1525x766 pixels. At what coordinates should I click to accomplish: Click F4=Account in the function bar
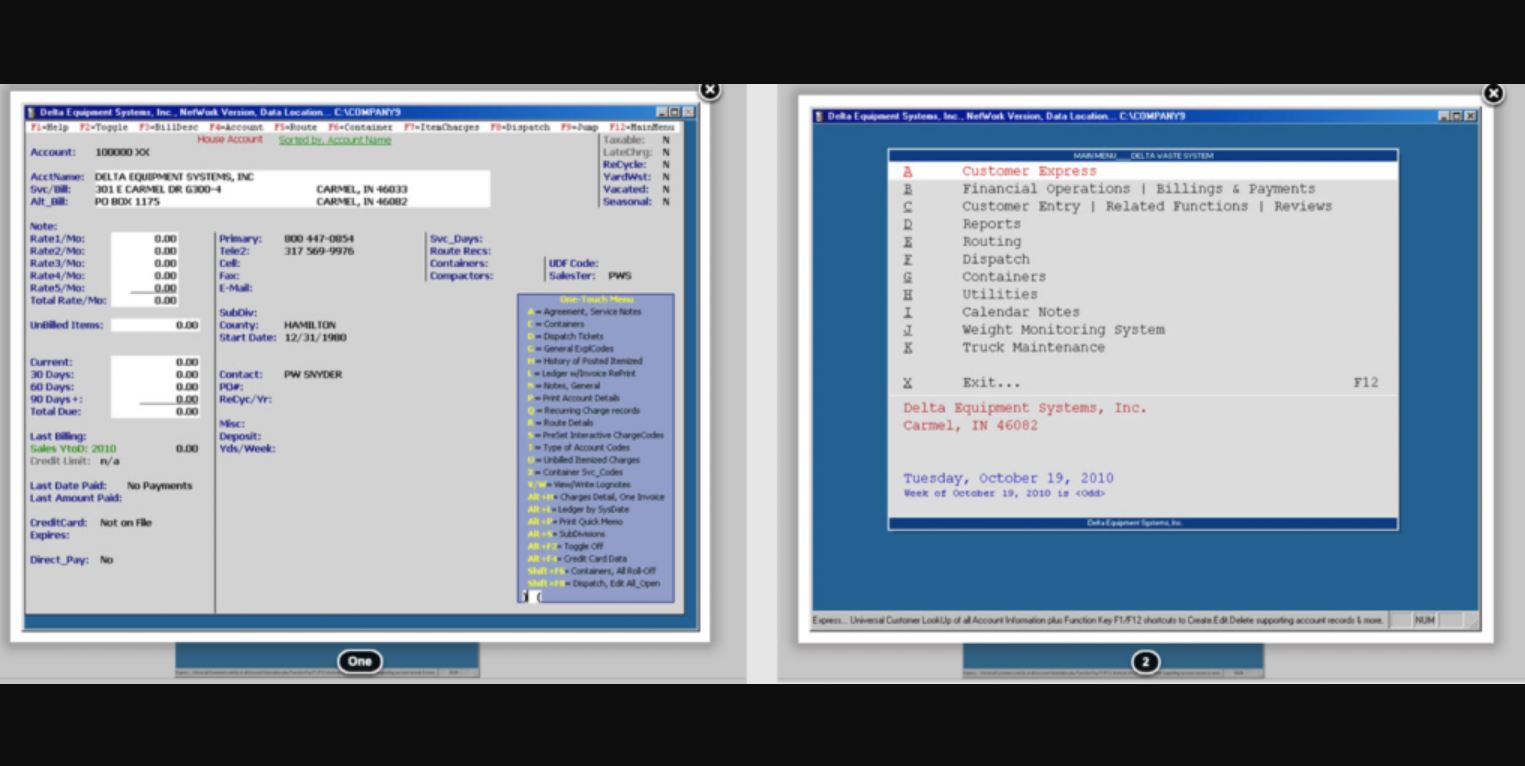point(236,128)
